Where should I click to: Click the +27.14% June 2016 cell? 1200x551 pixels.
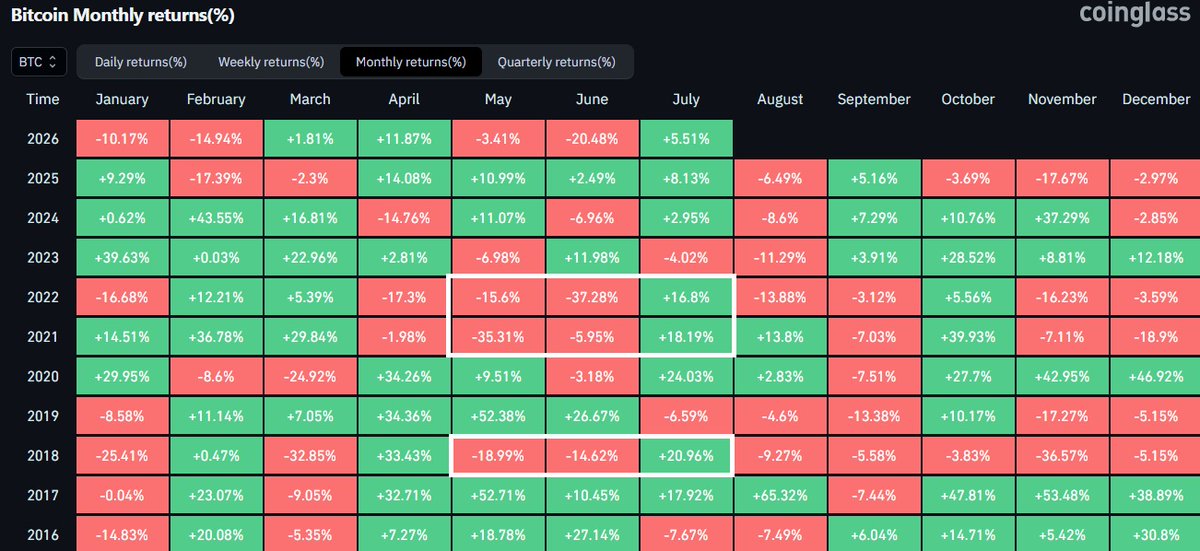tap(592, 535)
